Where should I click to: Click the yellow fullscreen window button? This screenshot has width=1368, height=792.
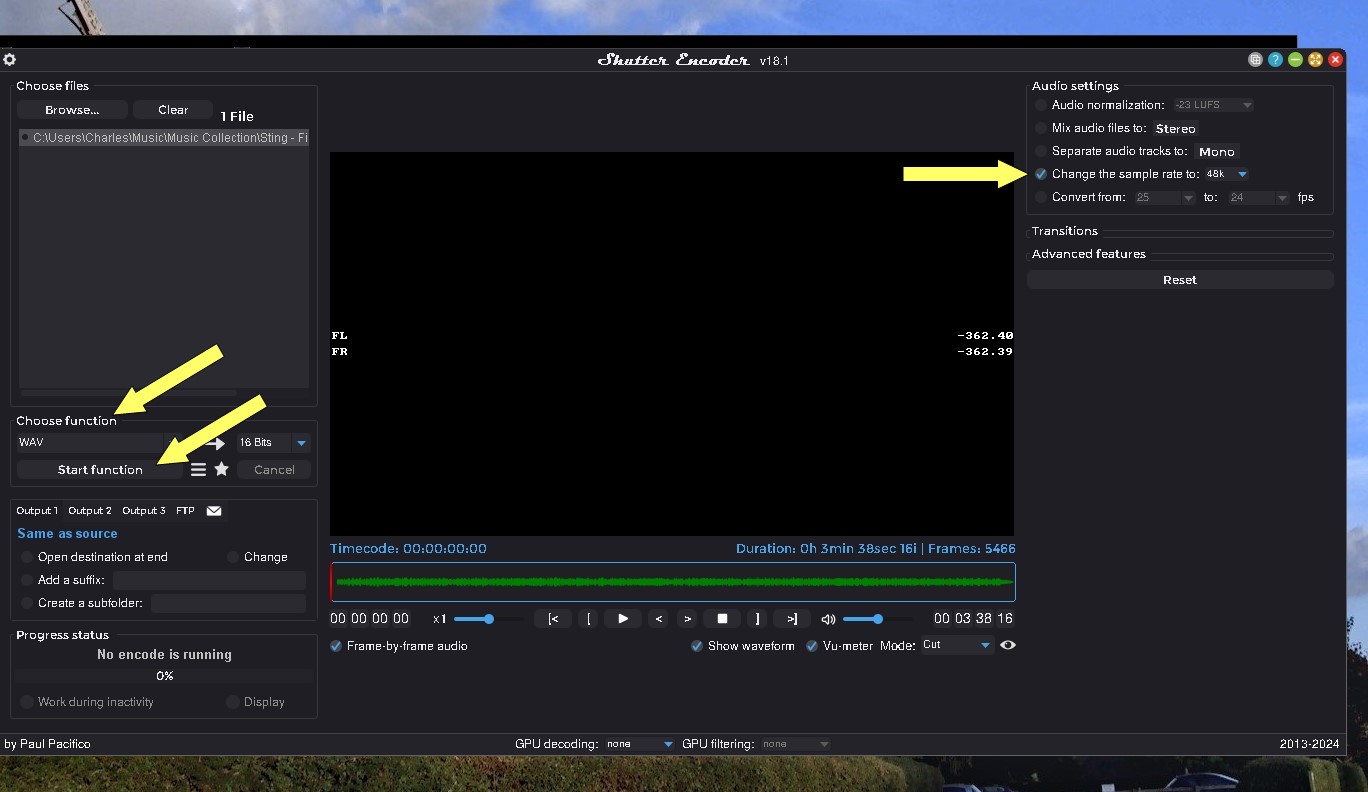click(x=1315, y=60)
